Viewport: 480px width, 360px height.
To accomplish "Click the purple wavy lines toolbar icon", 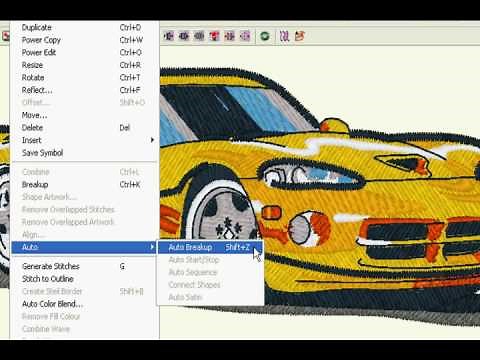I will 284,36.
